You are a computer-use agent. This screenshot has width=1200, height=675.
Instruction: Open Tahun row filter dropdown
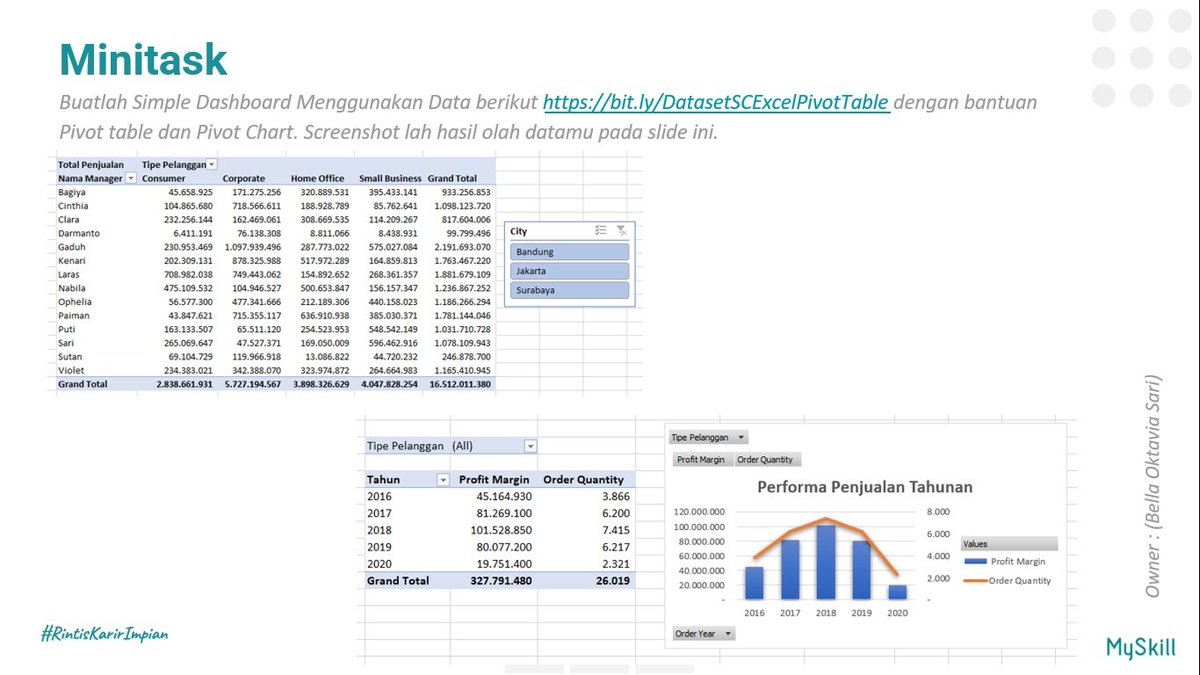click(443, 480)
